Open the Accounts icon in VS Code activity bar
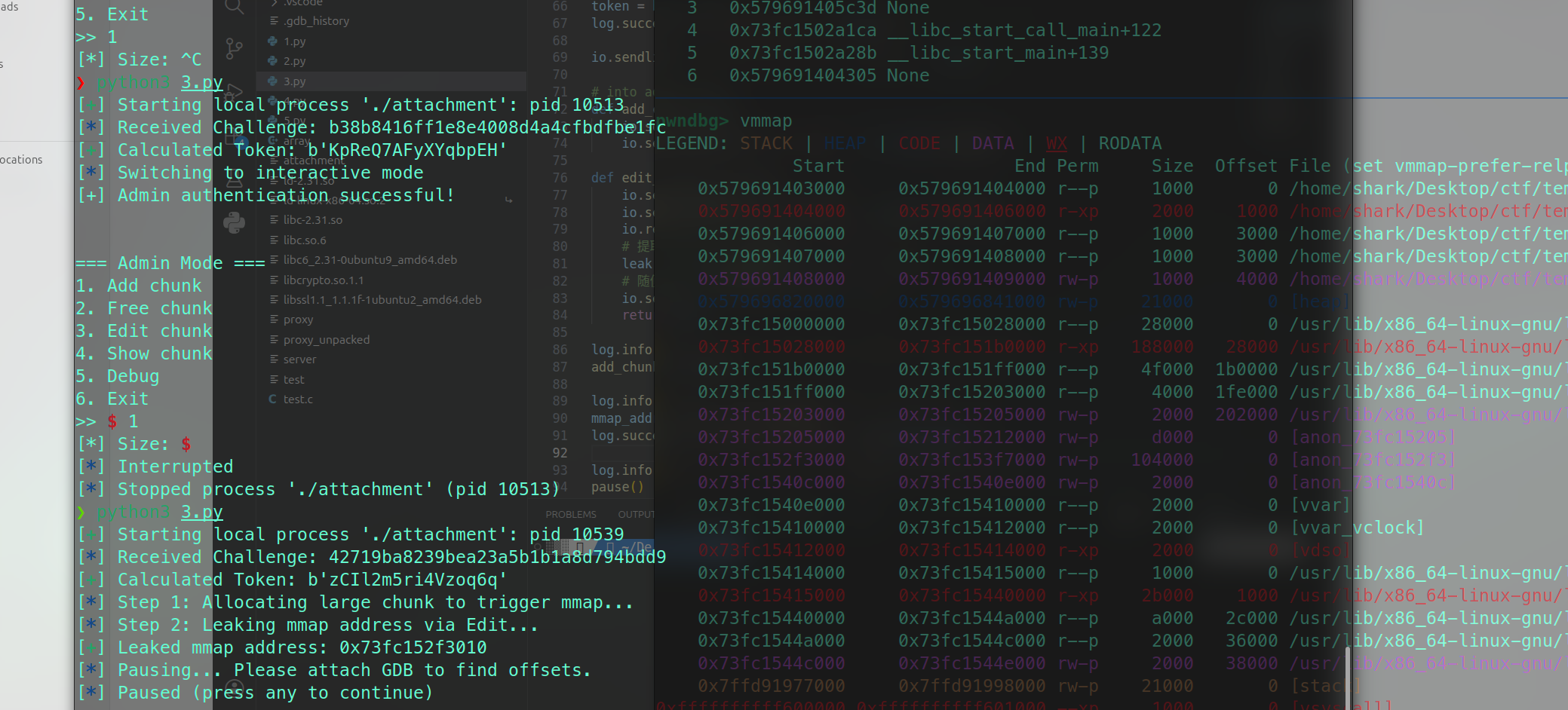 (235, 690)
